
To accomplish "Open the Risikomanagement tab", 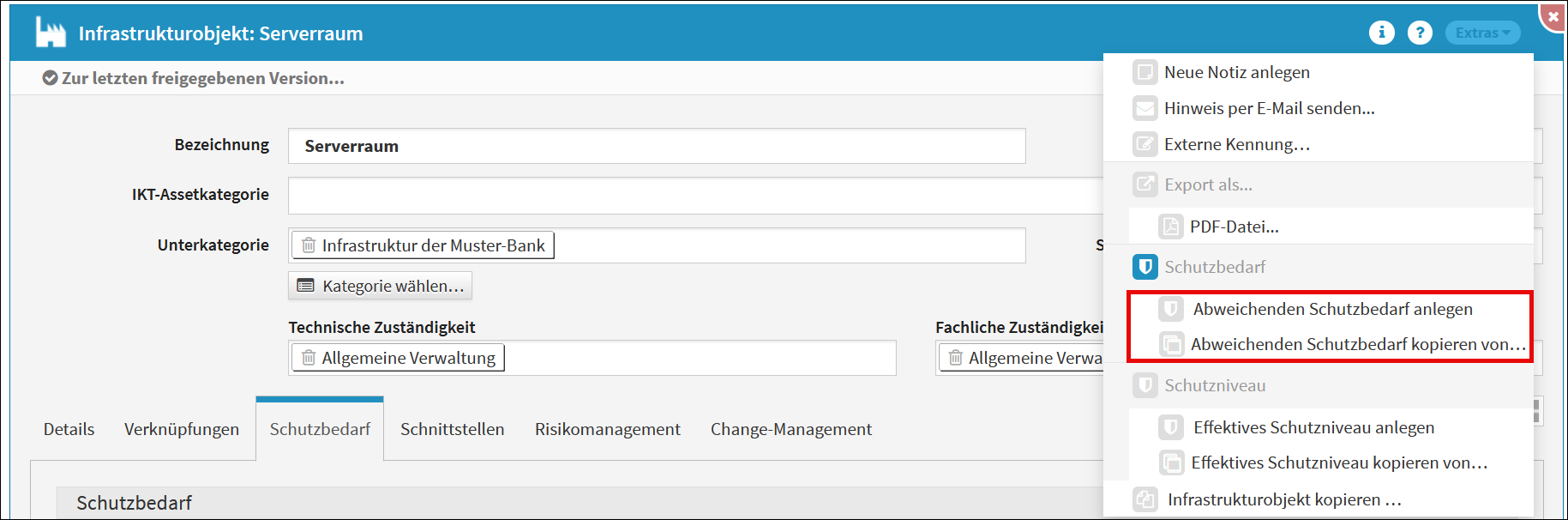I will 607,429.
